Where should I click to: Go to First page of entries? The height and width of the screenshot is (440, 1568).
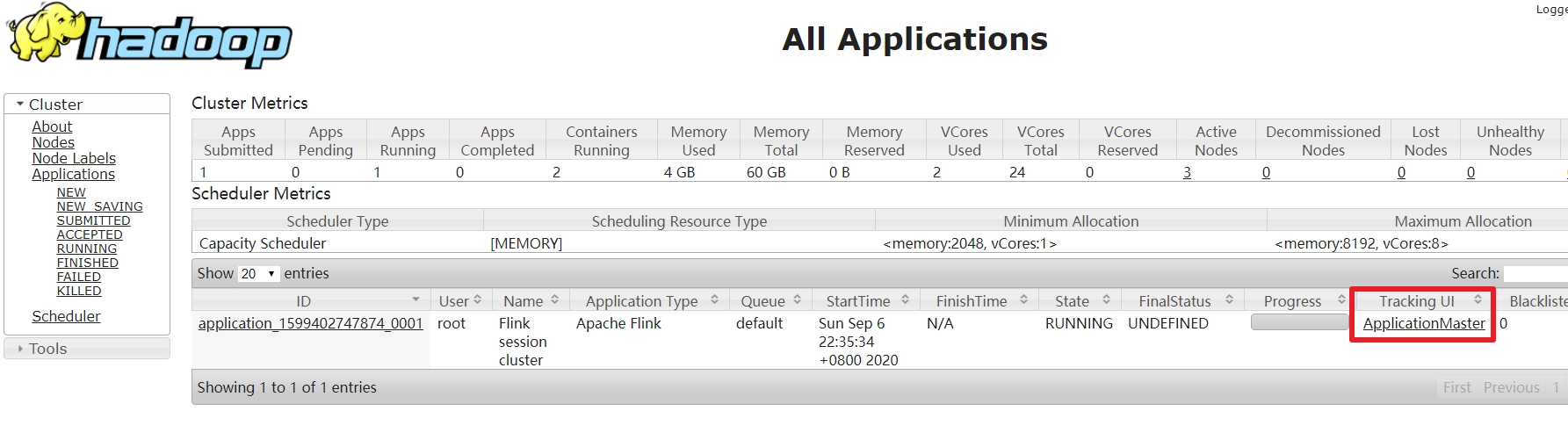[1456, 387]
